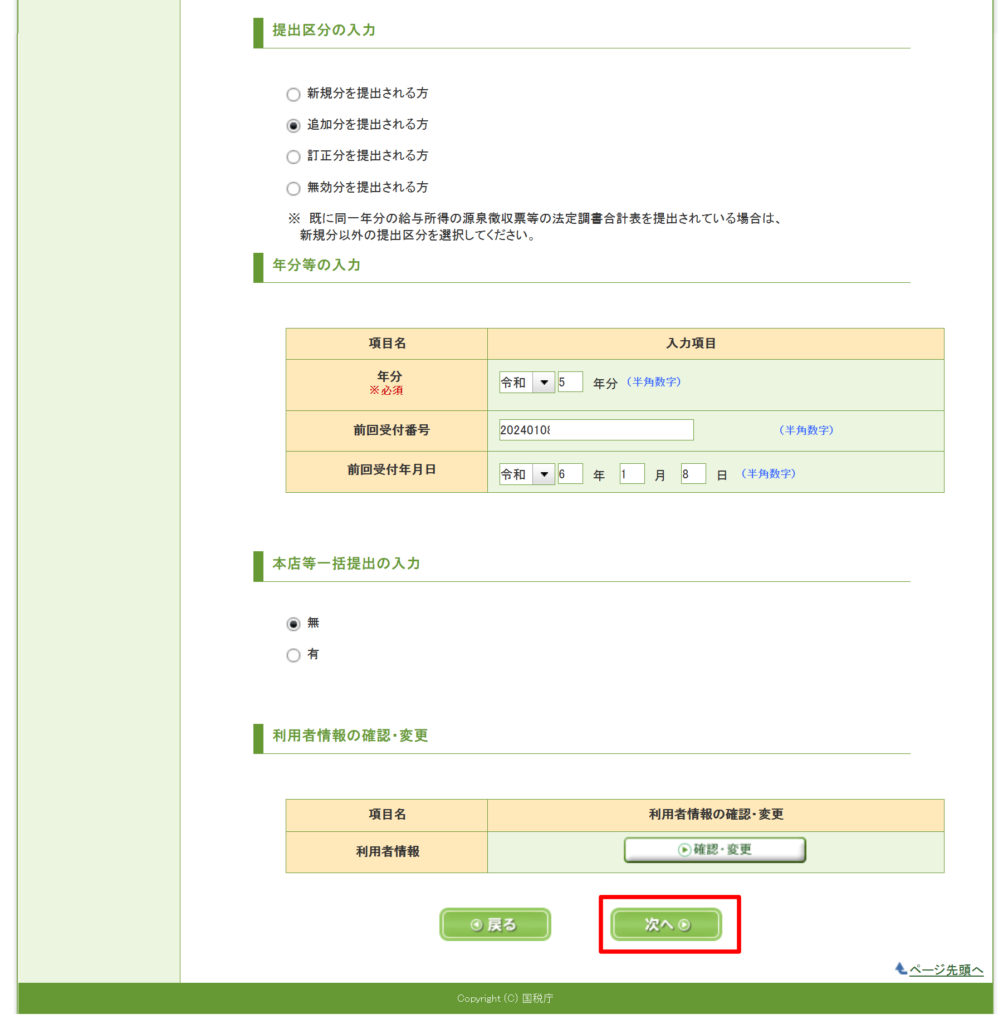Click the arrow icon on 次へ button
Screen dimensions: 1003x1024
(x=684, y=925)
